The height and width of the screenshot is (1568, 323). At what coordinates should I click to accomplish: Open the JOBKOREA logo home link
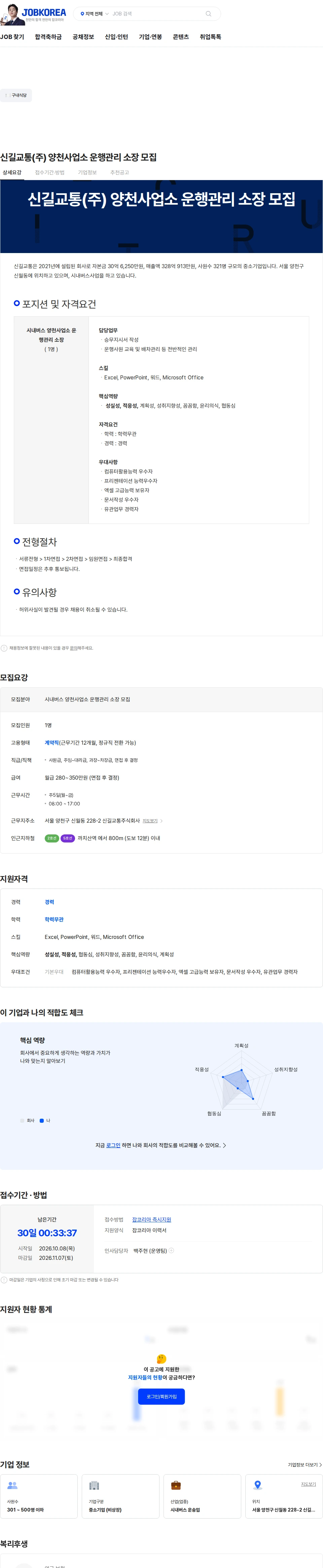pos(44,13)
